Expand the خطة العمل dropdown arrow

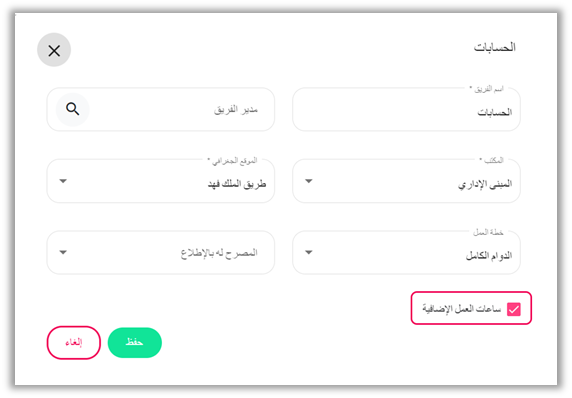309,252
